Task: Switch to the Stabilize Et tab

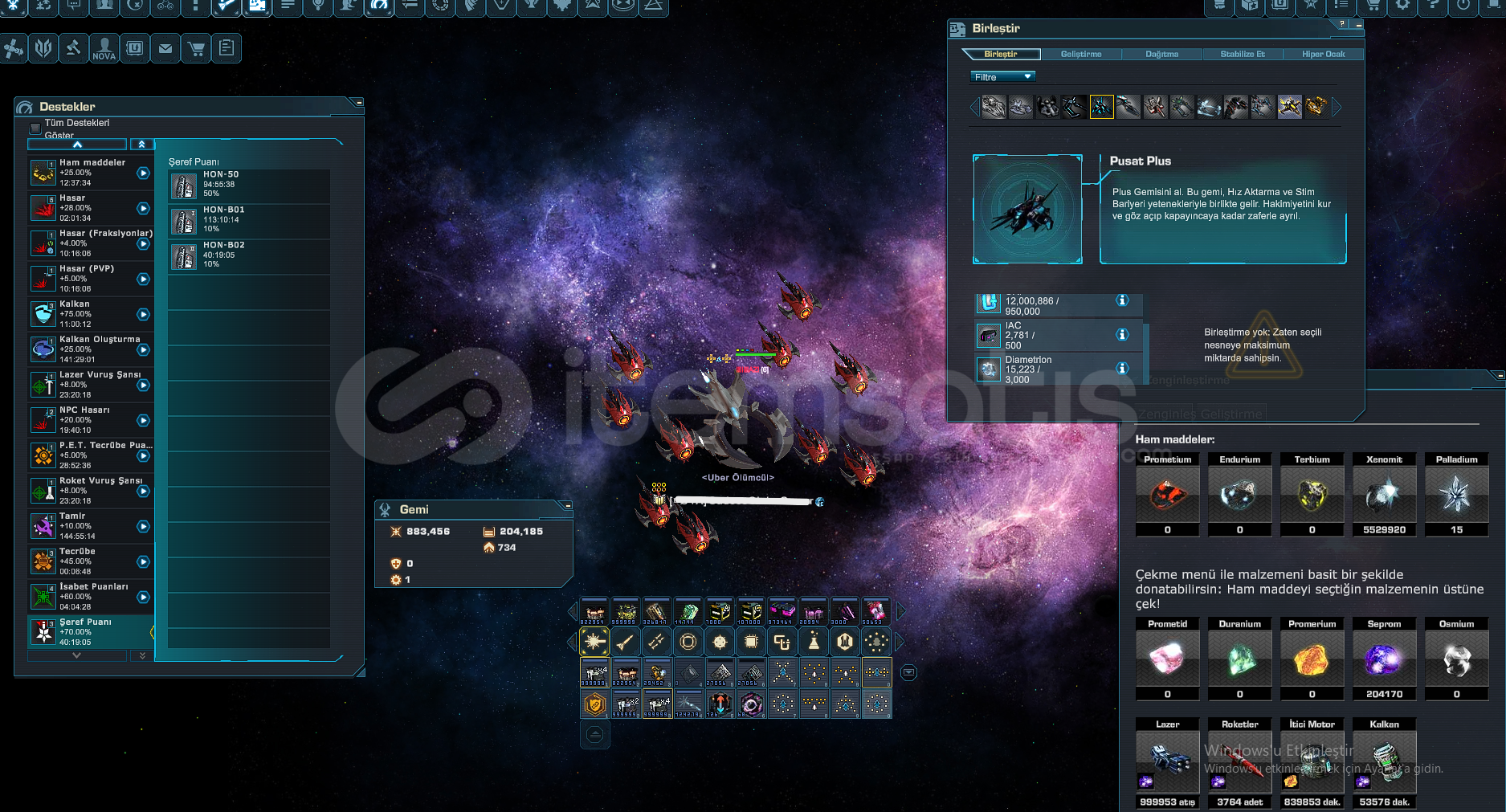Action: coord(1243,55)
